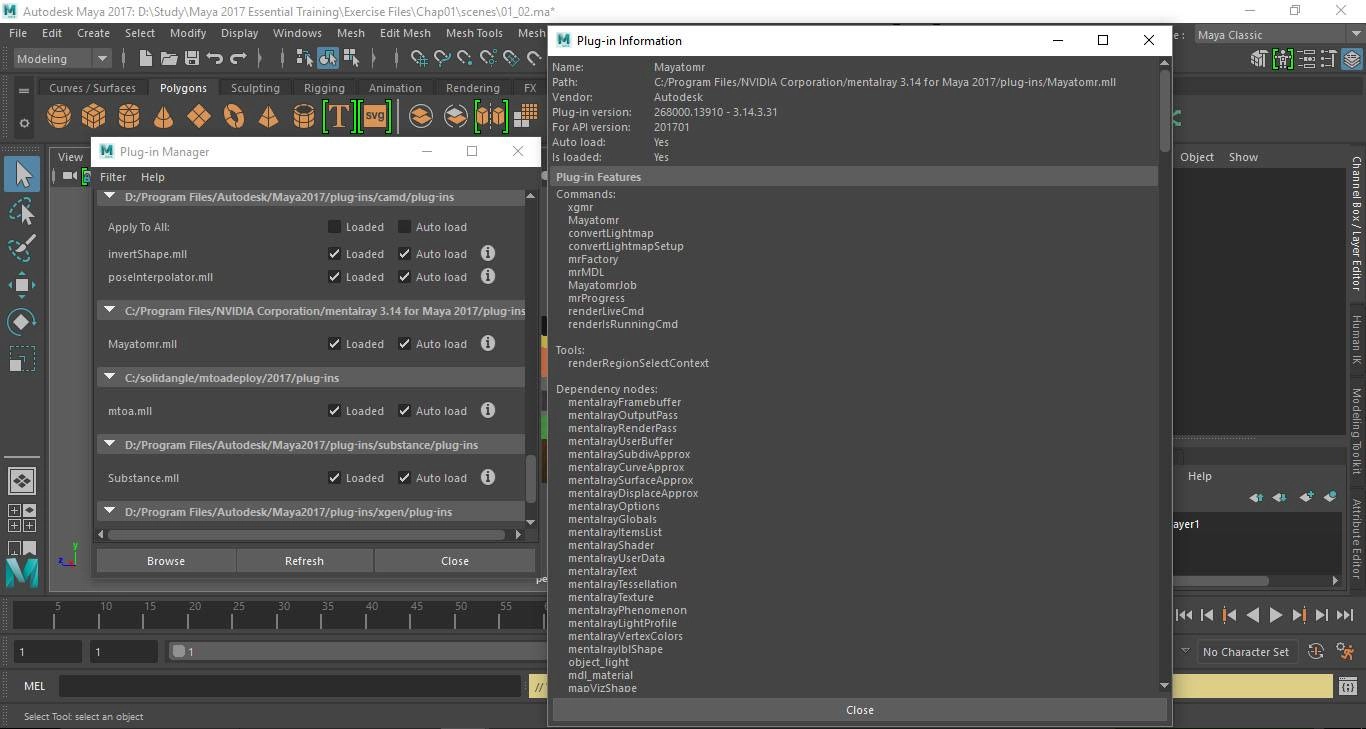1366x729 pixels.
Task: Click the MEL command input field
Action: point(290,686)
